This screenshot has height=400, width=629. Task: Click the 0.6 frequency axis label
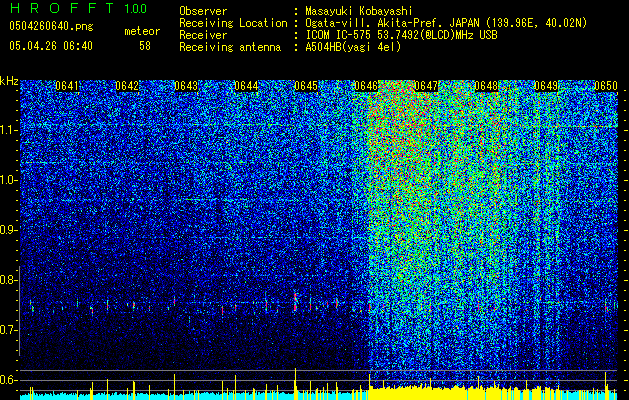(9, 380)
